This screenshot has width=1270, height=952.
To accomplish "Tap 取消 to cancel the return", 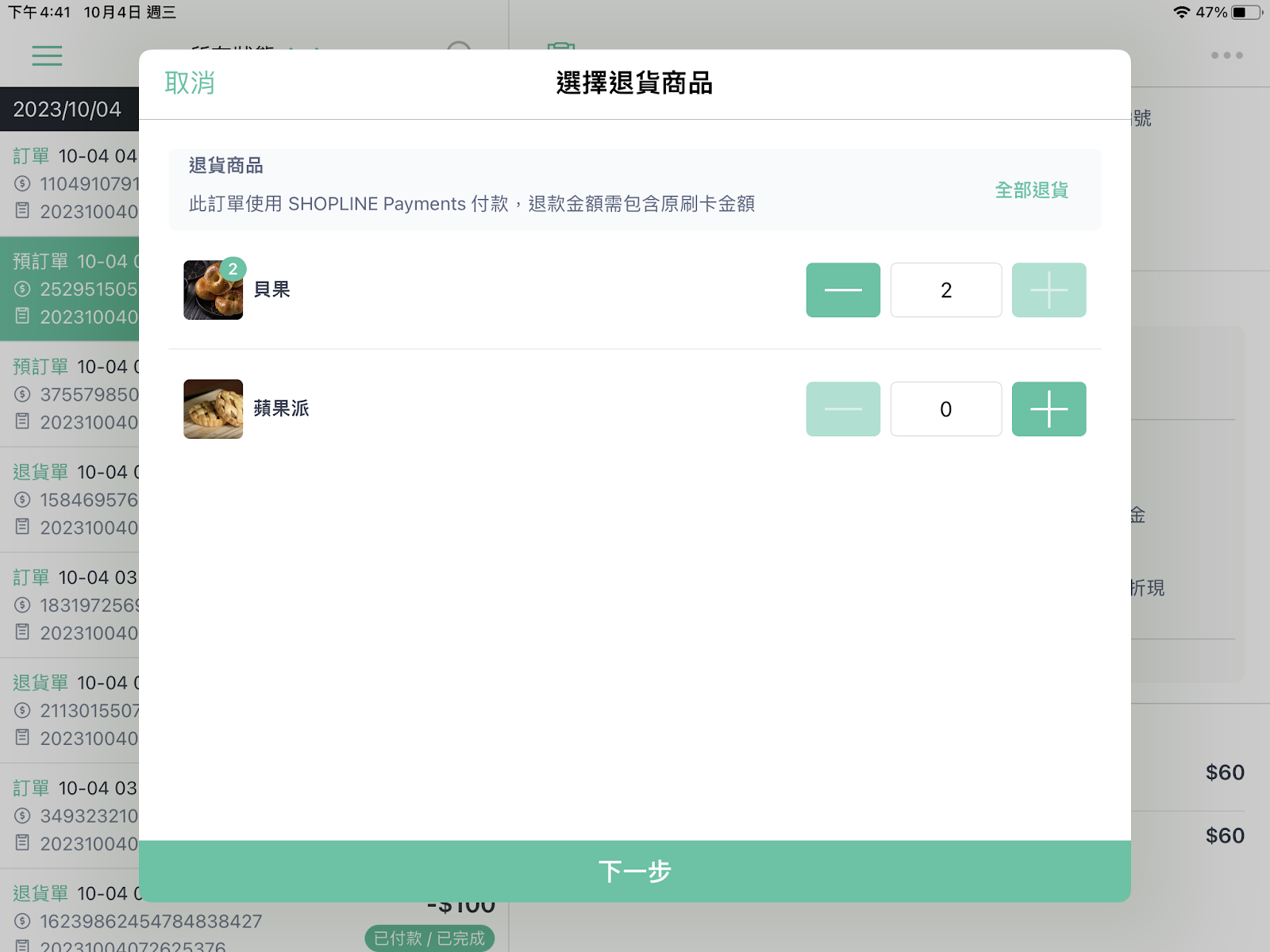I will [190, 83].
